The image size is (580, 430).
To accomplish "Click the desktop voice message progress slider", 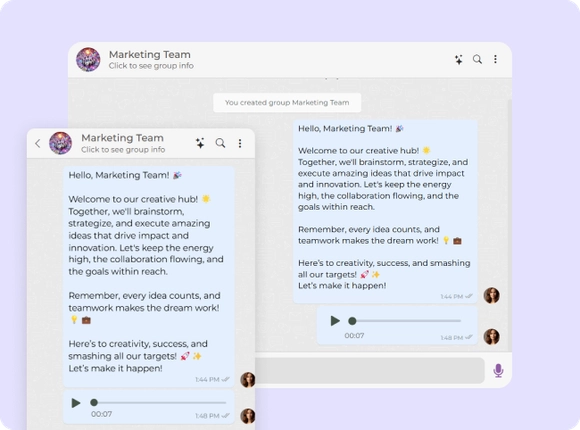I will 405,321.
